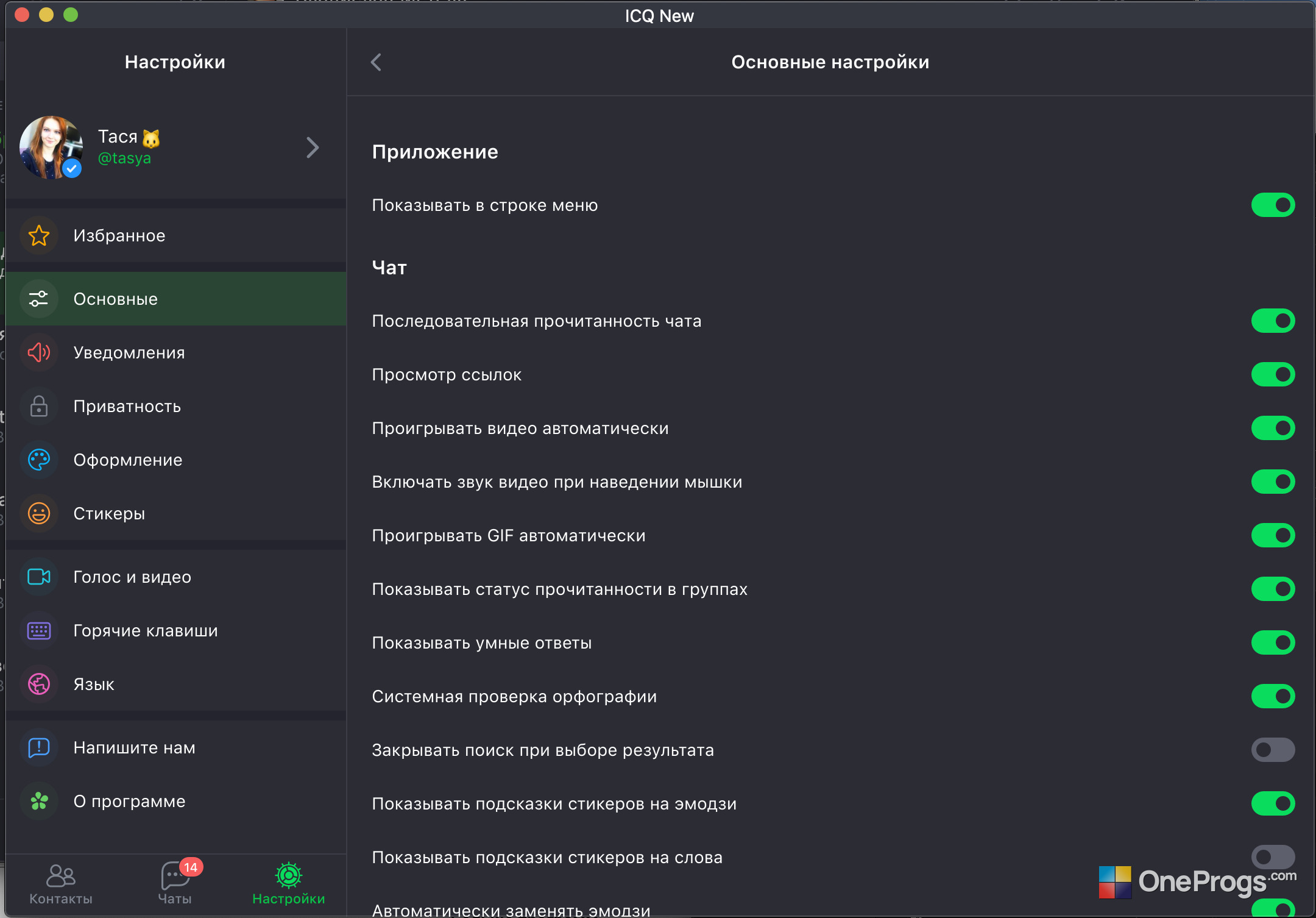Toggle Показывать в строке меню switch
This screenshot has height=918, width=1316.
tap(1273, 205)
